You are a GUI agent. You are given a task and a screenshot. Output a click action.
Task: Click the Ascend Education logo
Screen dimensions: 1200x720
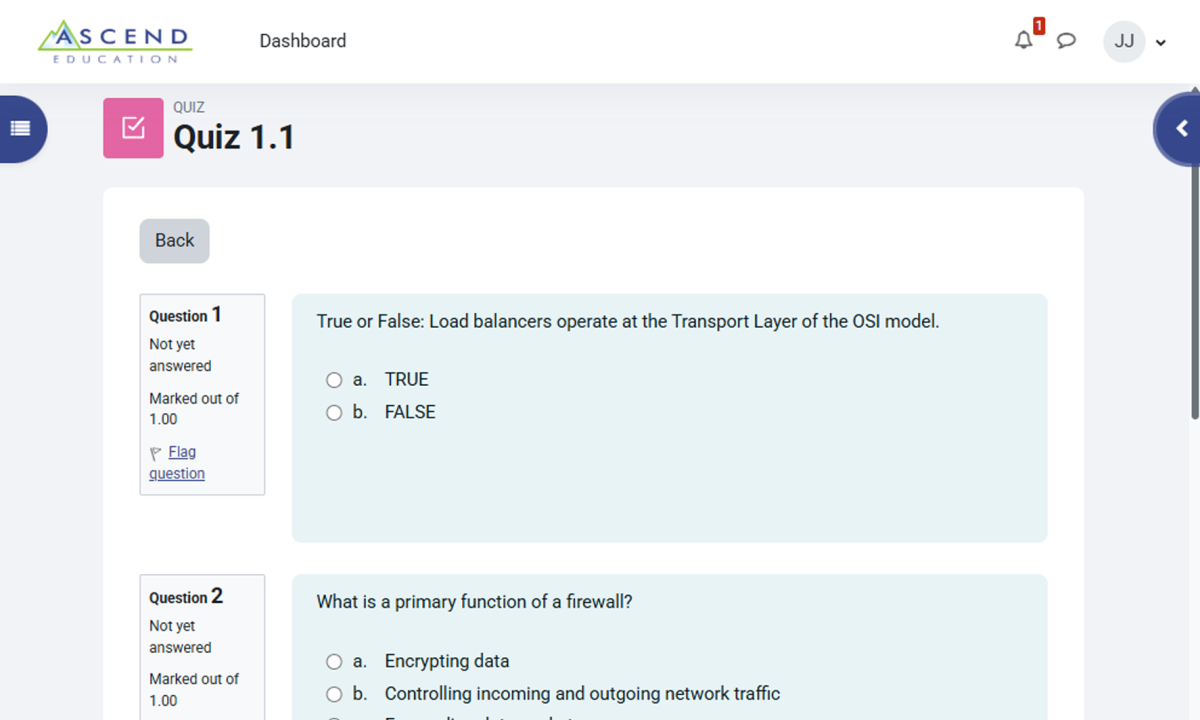point(115,41)
